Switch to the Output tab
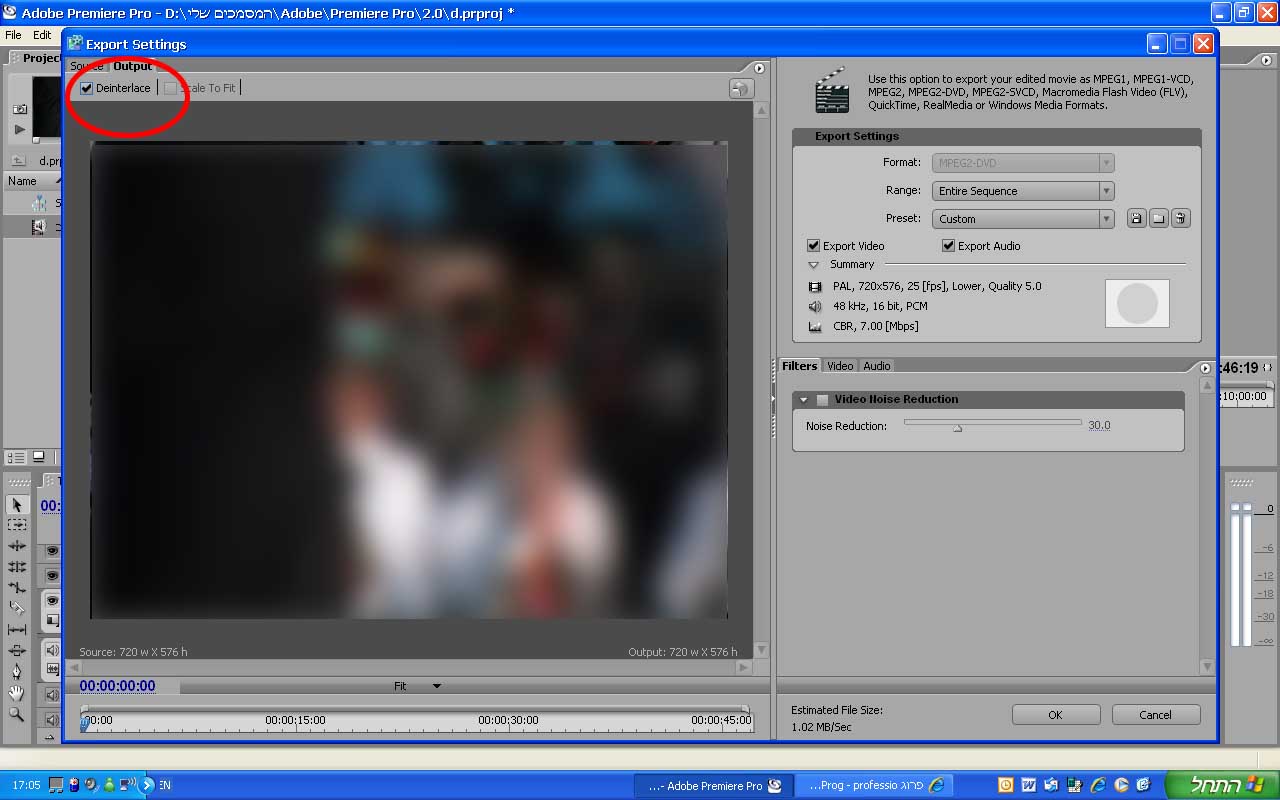This screenshot has width=1280, height=800. tap(132, 67)
